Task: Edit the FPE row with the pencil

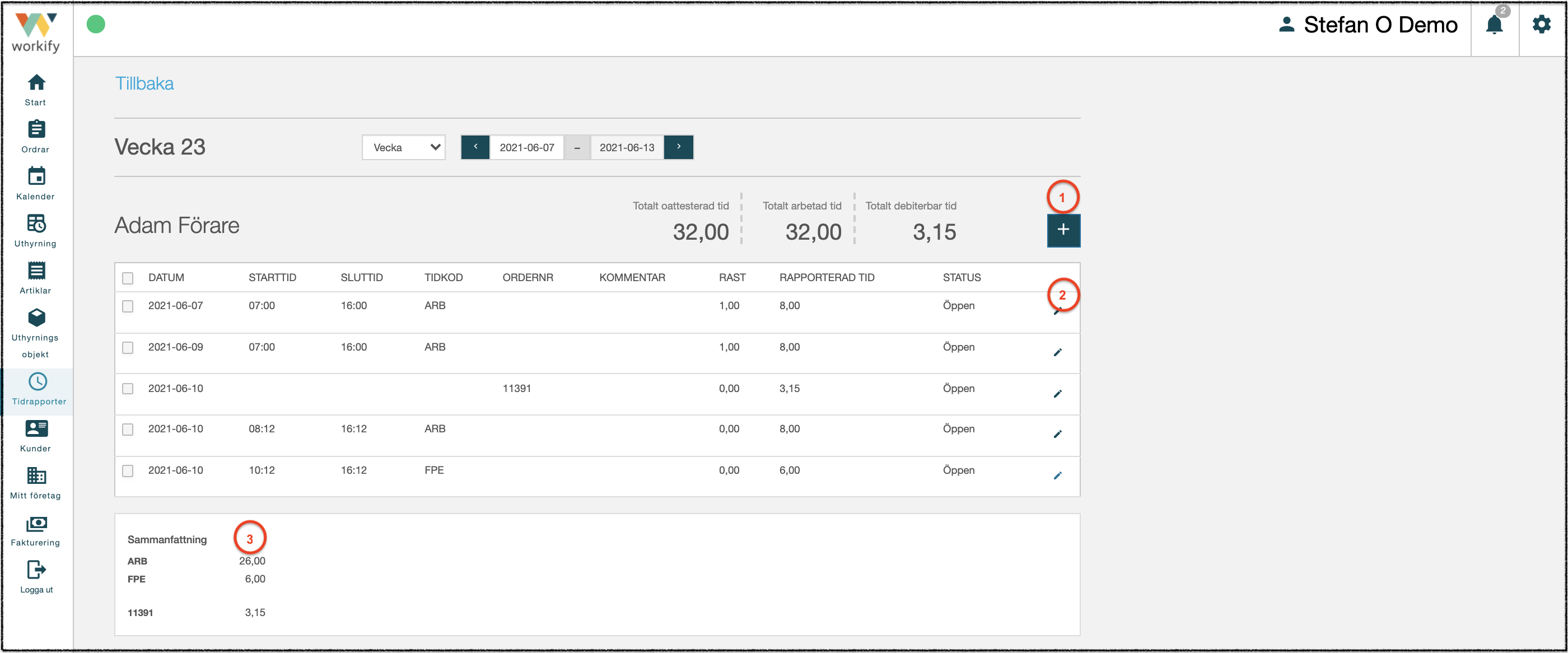Action: [1058, 475]
